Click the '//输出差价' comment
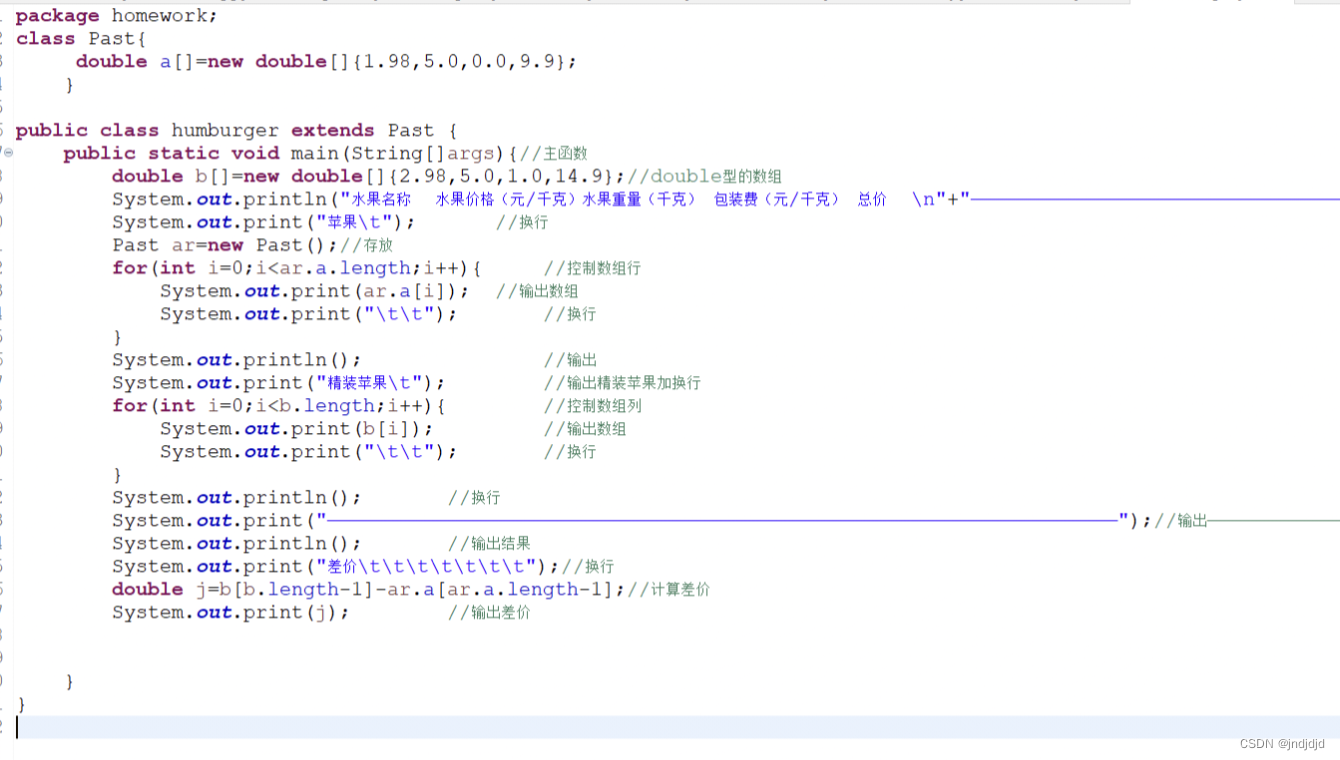Screen dimensions: 1340x760 489,614
